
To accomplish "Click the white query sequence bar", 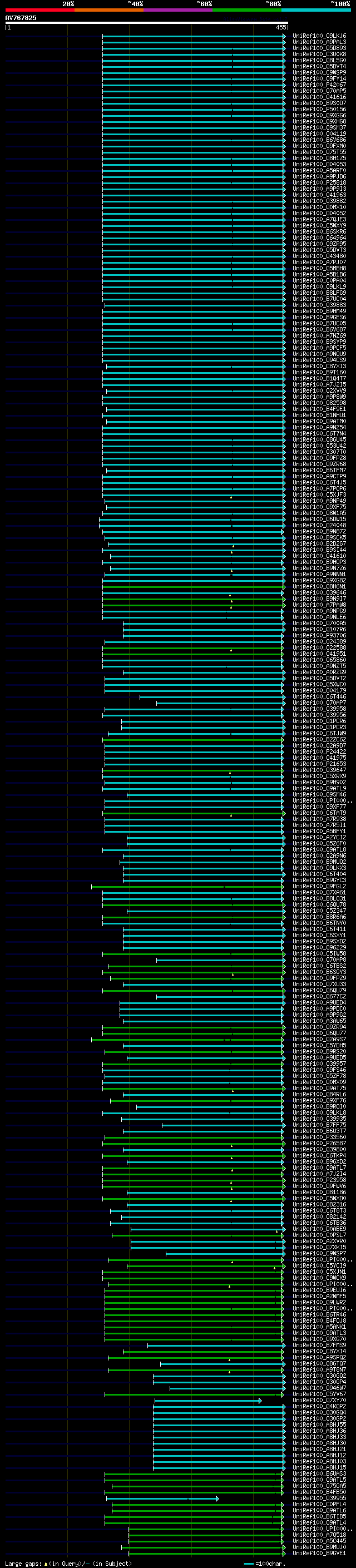I will 147,22.
